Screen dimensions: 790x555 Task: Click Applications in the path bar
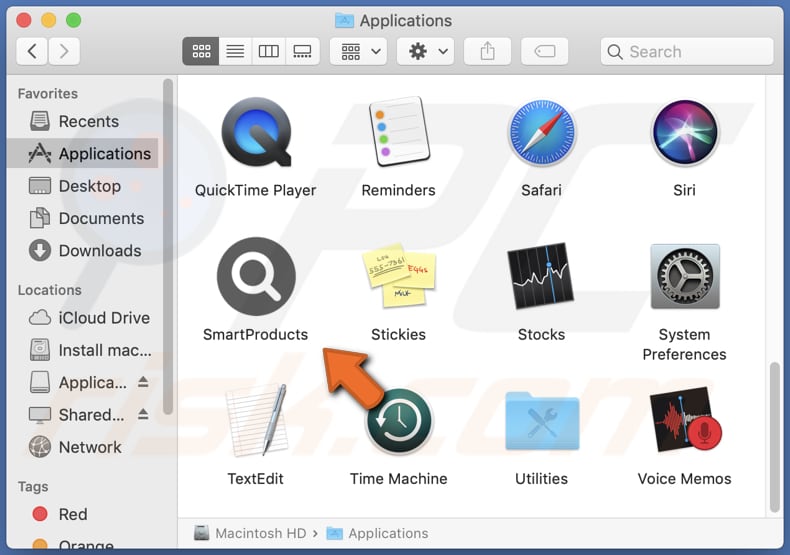pos(377,533)
